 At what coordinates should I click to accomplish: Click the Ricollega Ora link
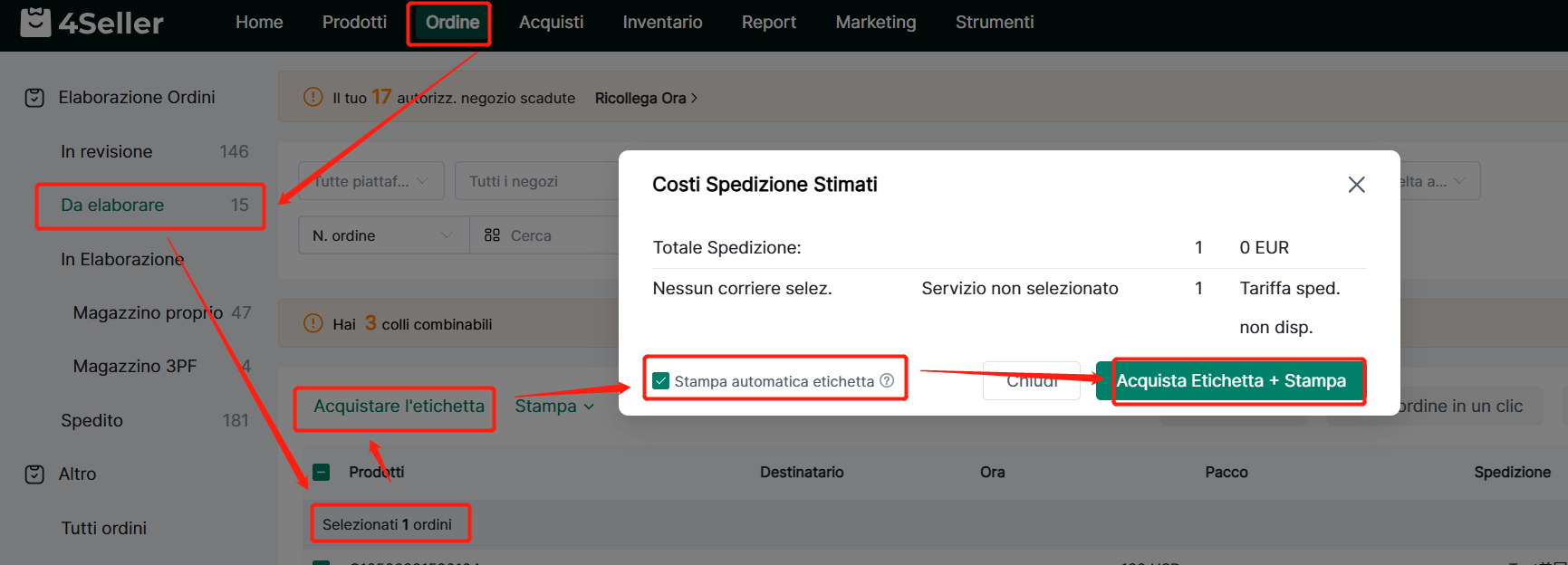(646, 98)
